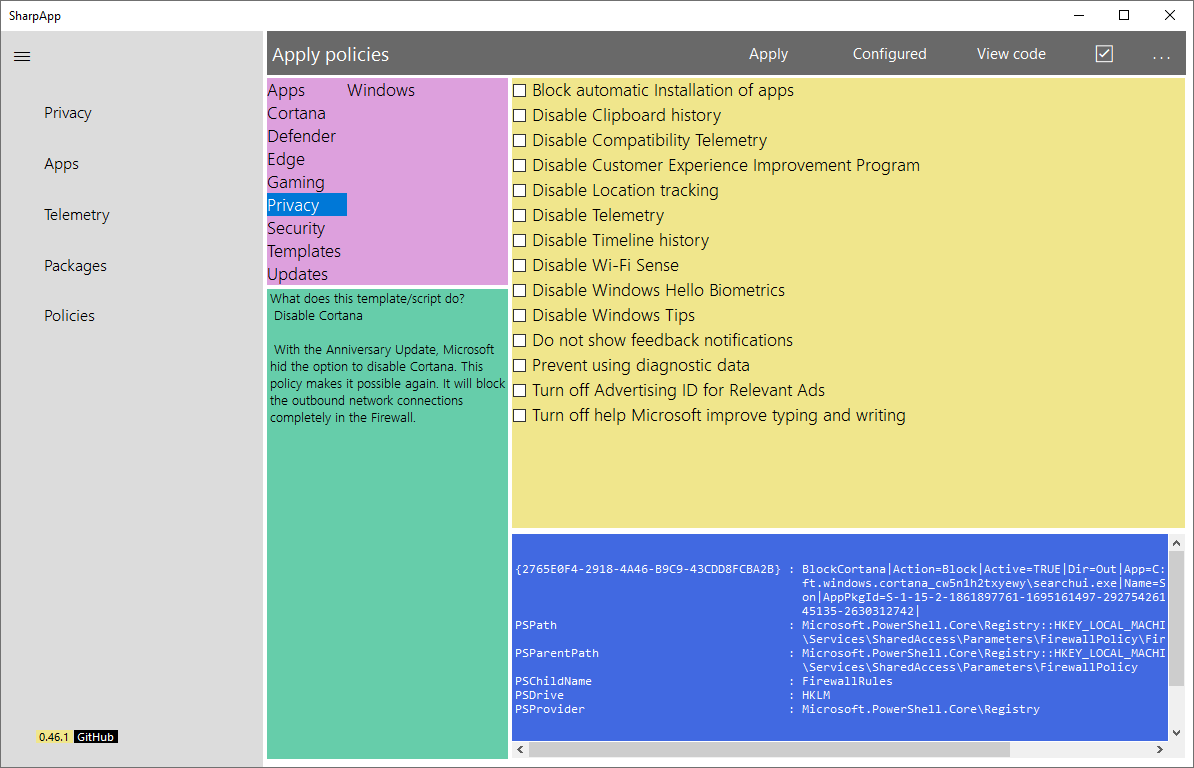This screenshot has height=768, width=1194.
Task: Open the Packages sidebar section
Action: tap(75, 266)
